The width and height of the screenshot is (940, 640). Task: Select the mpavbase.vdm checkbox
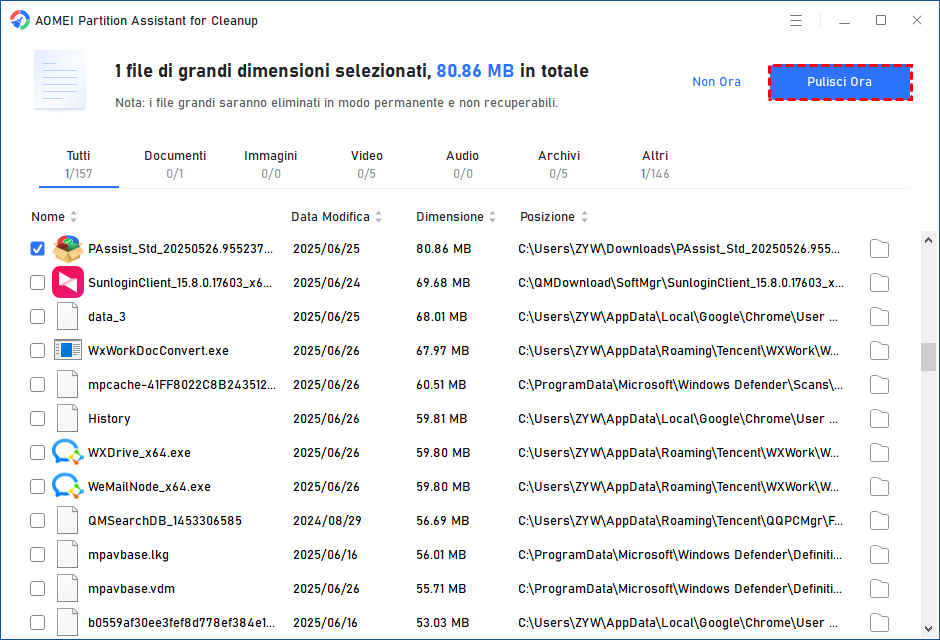pyautogui.click(x=37, y=588)
